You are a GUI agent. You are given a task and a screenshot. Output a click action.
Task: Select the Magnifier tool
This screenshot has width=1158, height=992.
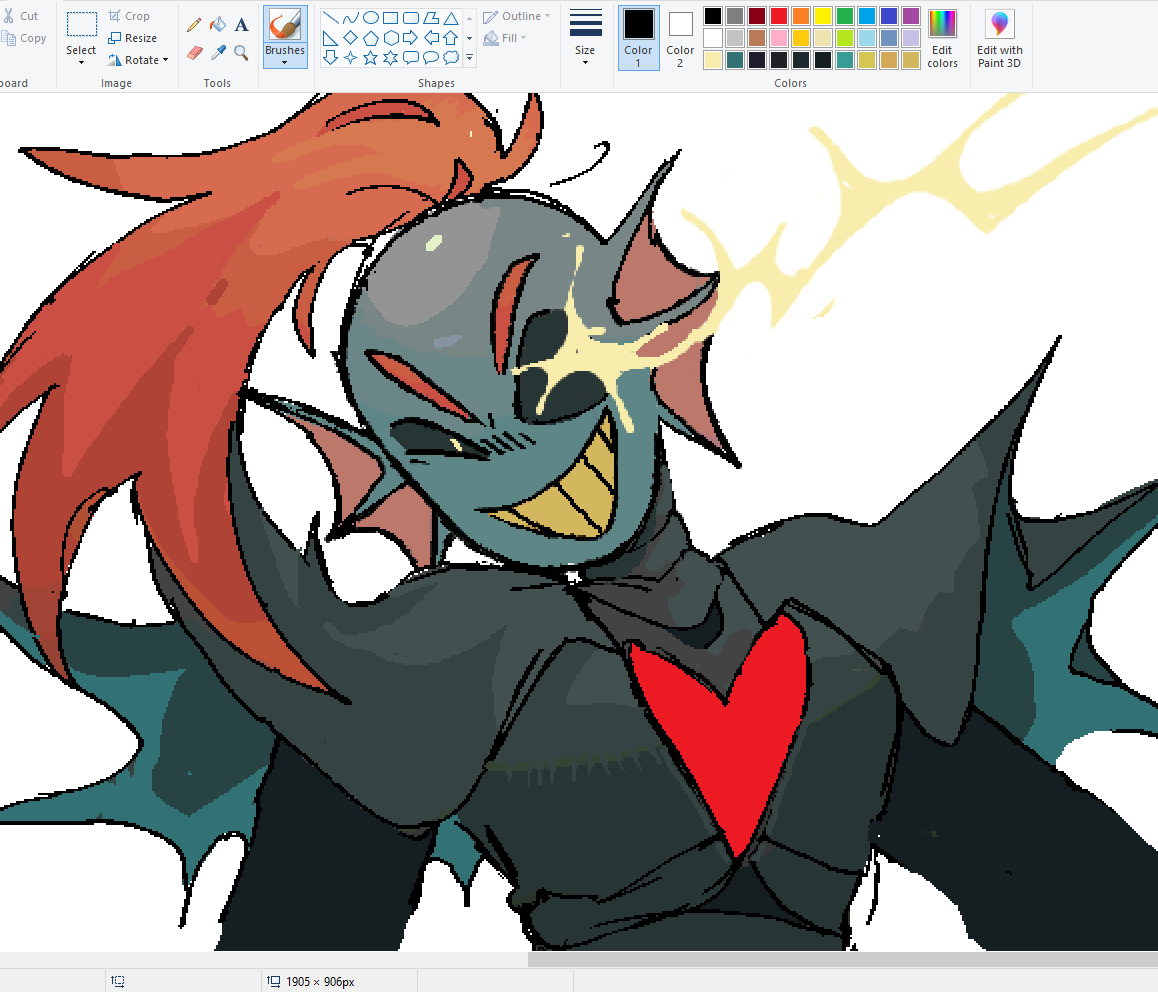click(x=241, y=52)
